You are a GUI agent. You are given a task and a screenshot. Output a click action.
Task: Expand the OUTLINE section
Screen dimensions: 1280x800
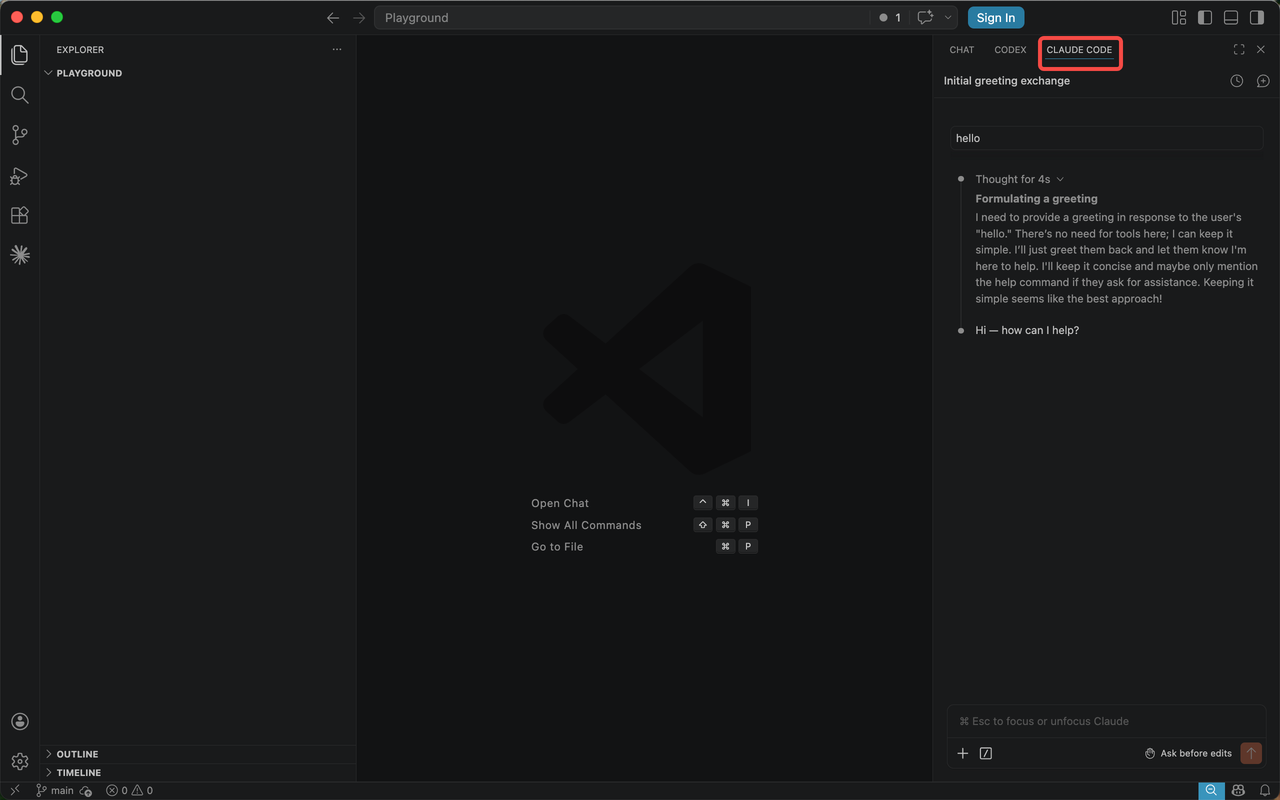point(198,754)
